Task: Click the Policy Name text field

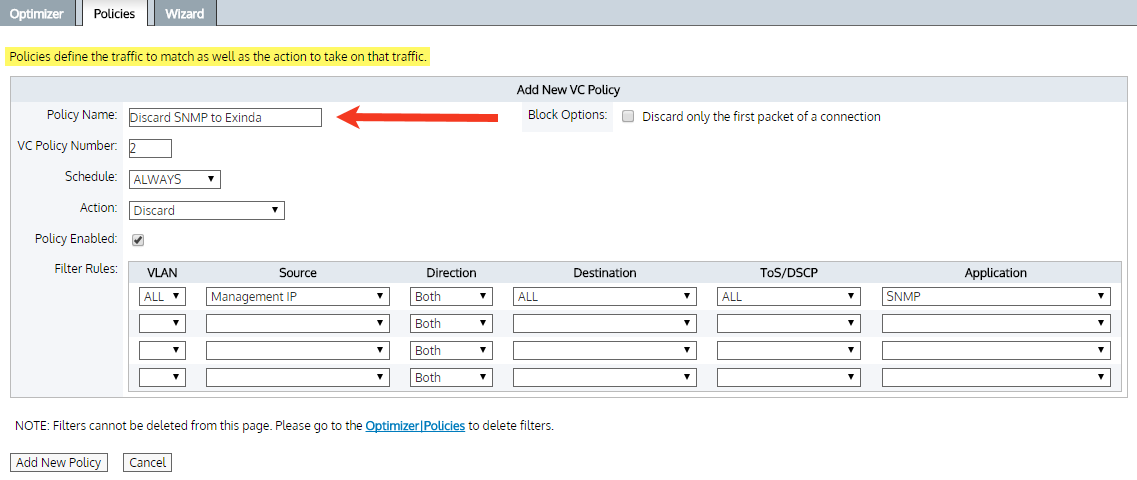Action: pos(225,117)
